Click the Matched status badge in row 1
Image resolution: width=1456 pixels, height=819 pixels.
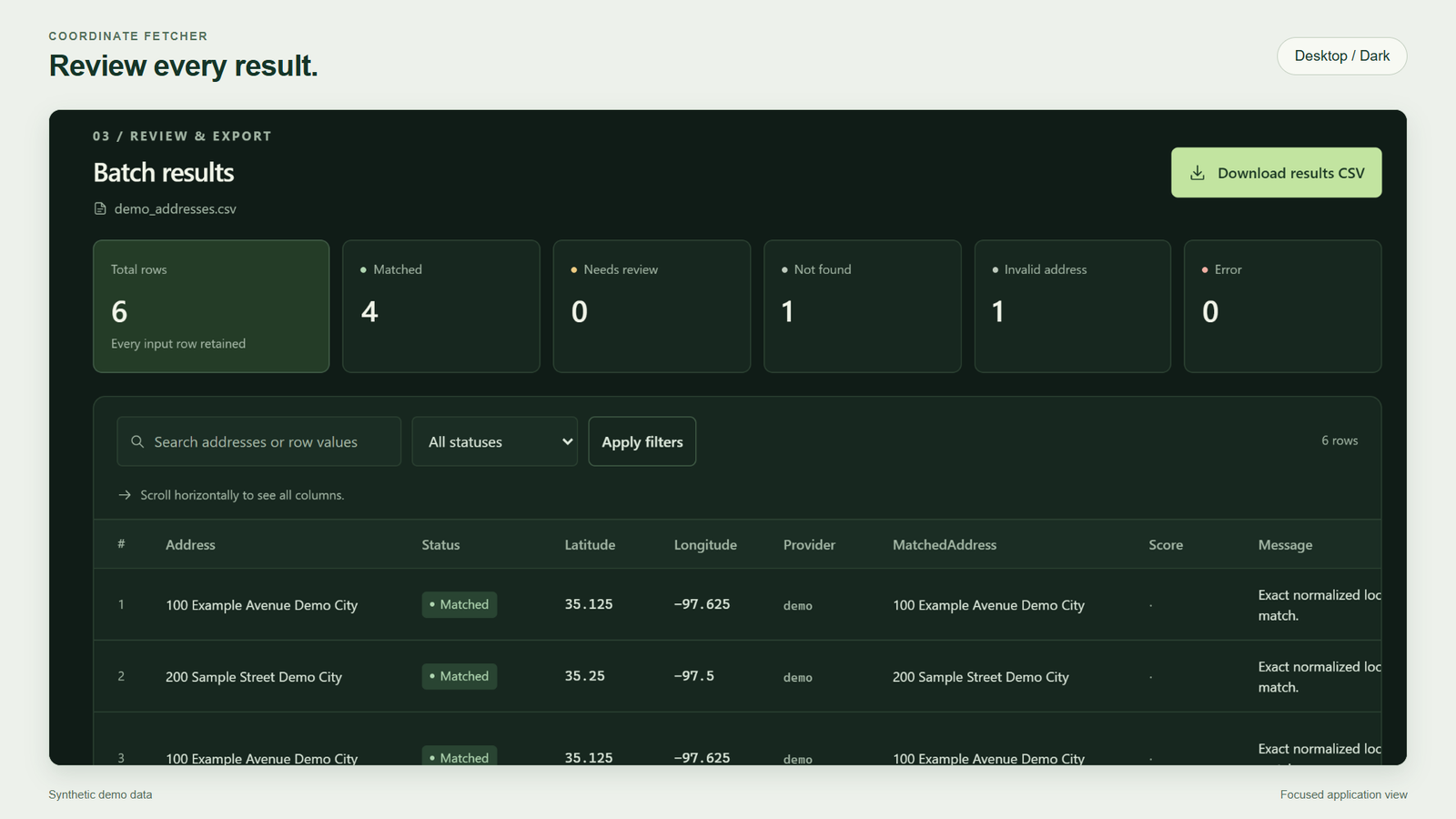coord(459,604)
